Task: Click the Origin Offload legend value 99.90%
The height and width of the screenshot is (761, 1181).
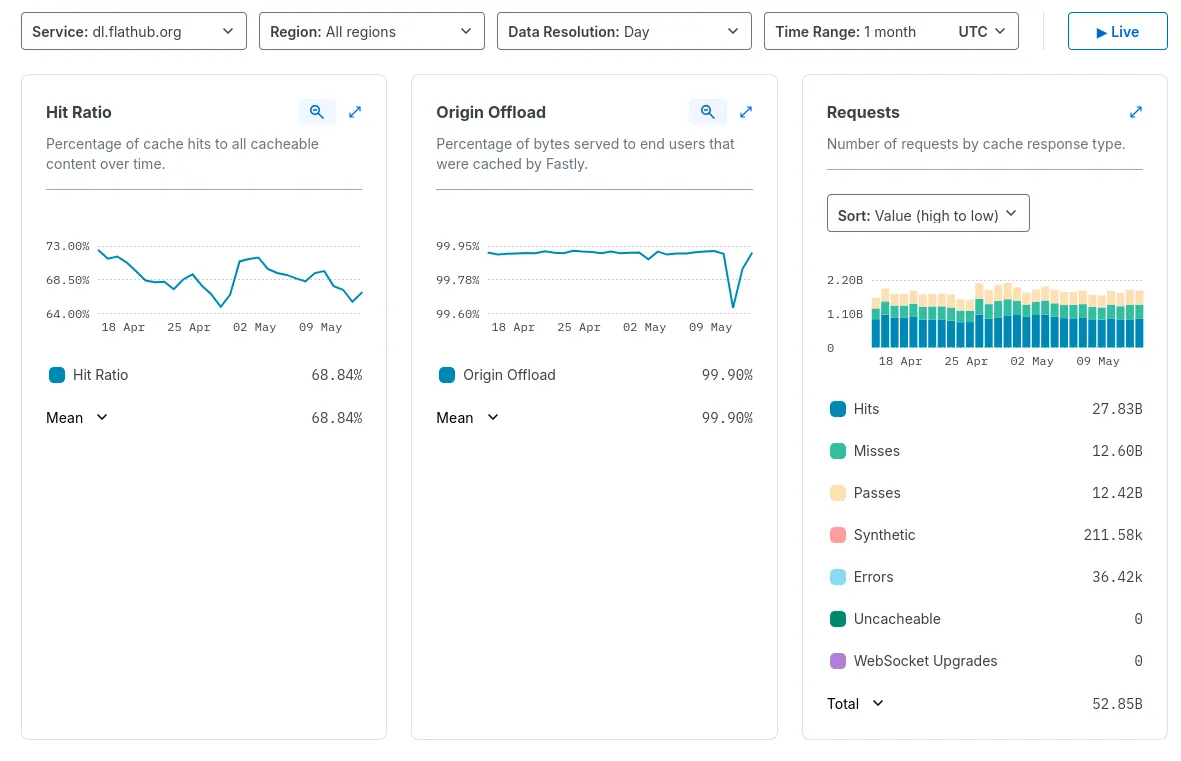Action: (x=727, y=375)
